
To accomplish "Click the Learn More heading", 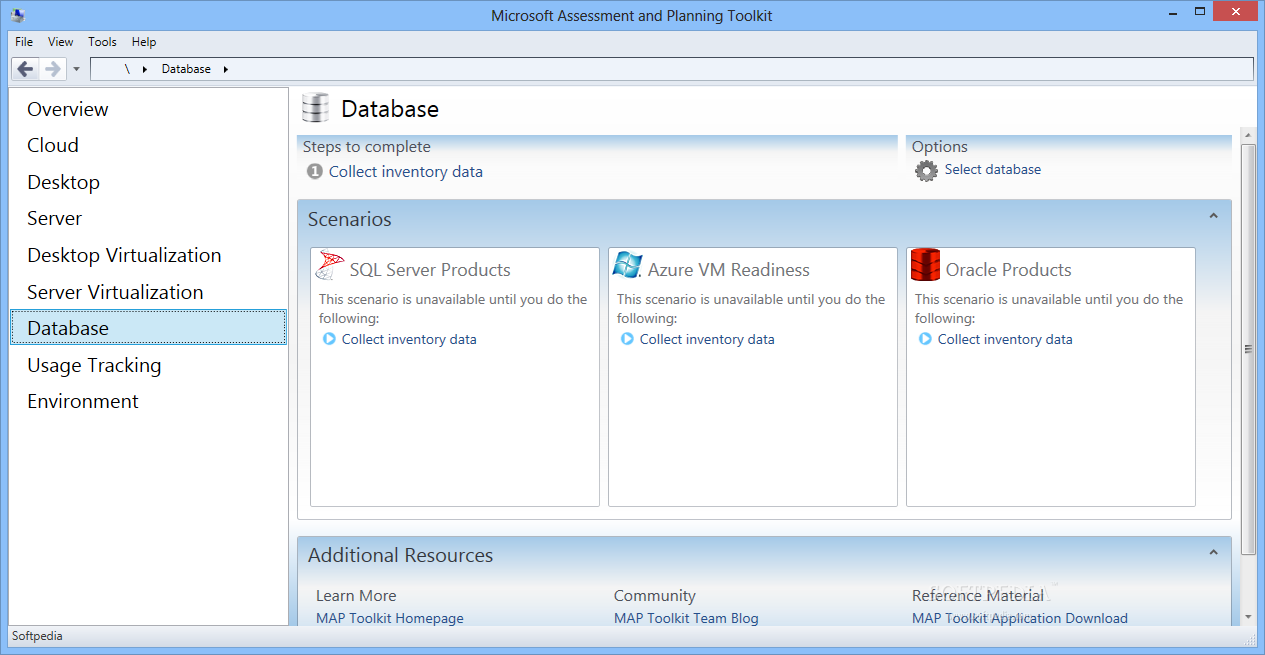I will pos(356,596).
